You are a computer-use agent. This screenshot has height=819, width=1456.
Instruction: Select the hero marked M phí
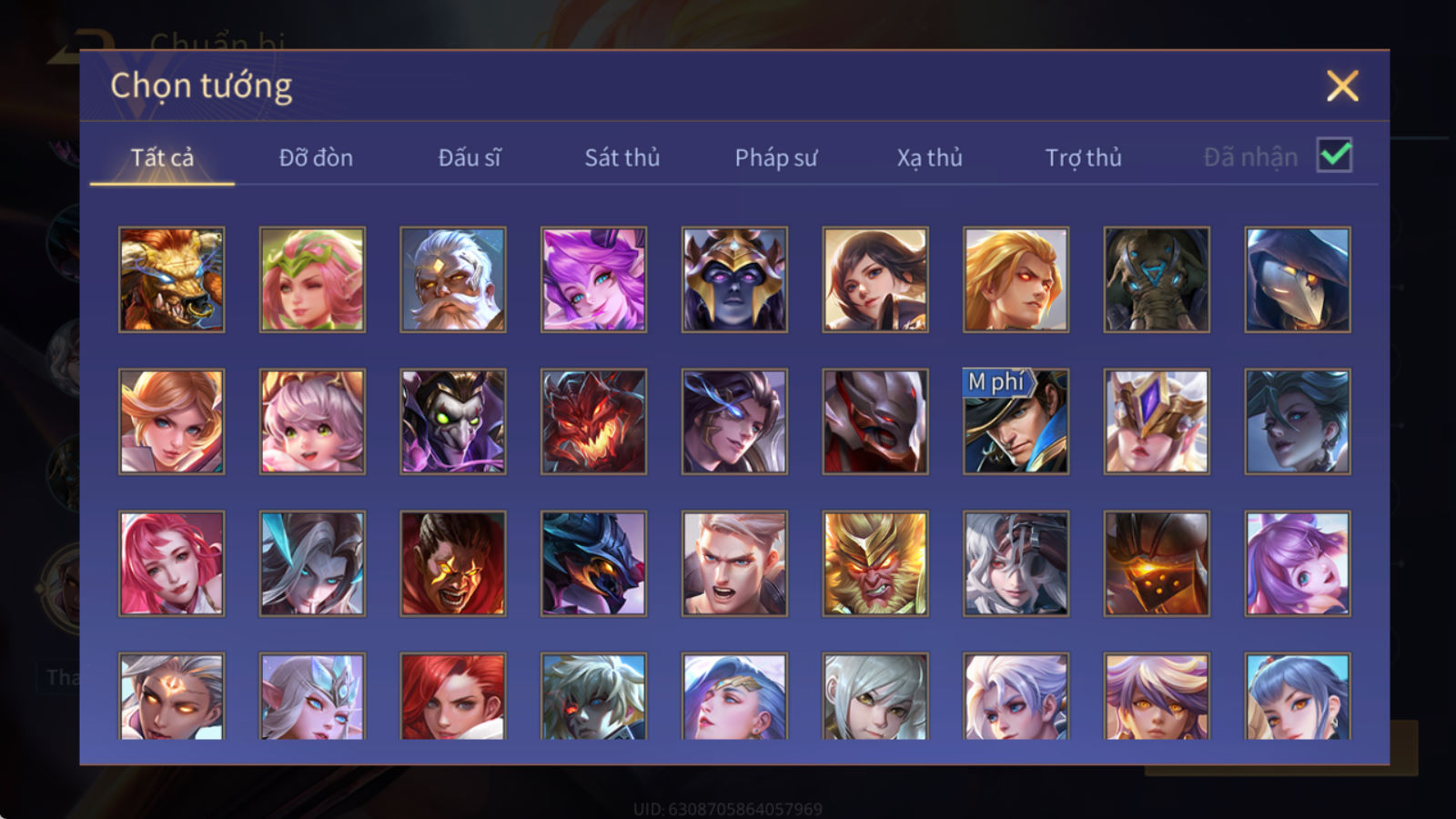[x=1016, y=421]
